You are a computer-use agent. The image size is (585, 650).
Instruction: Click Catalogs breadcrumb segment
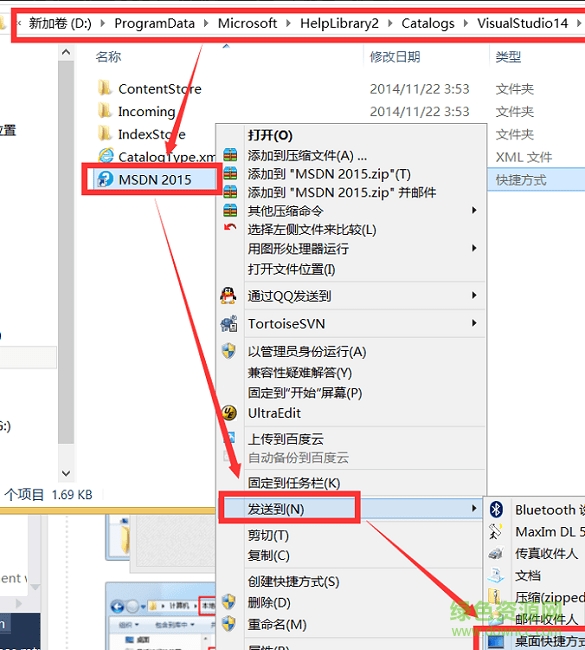click(428, 23)
